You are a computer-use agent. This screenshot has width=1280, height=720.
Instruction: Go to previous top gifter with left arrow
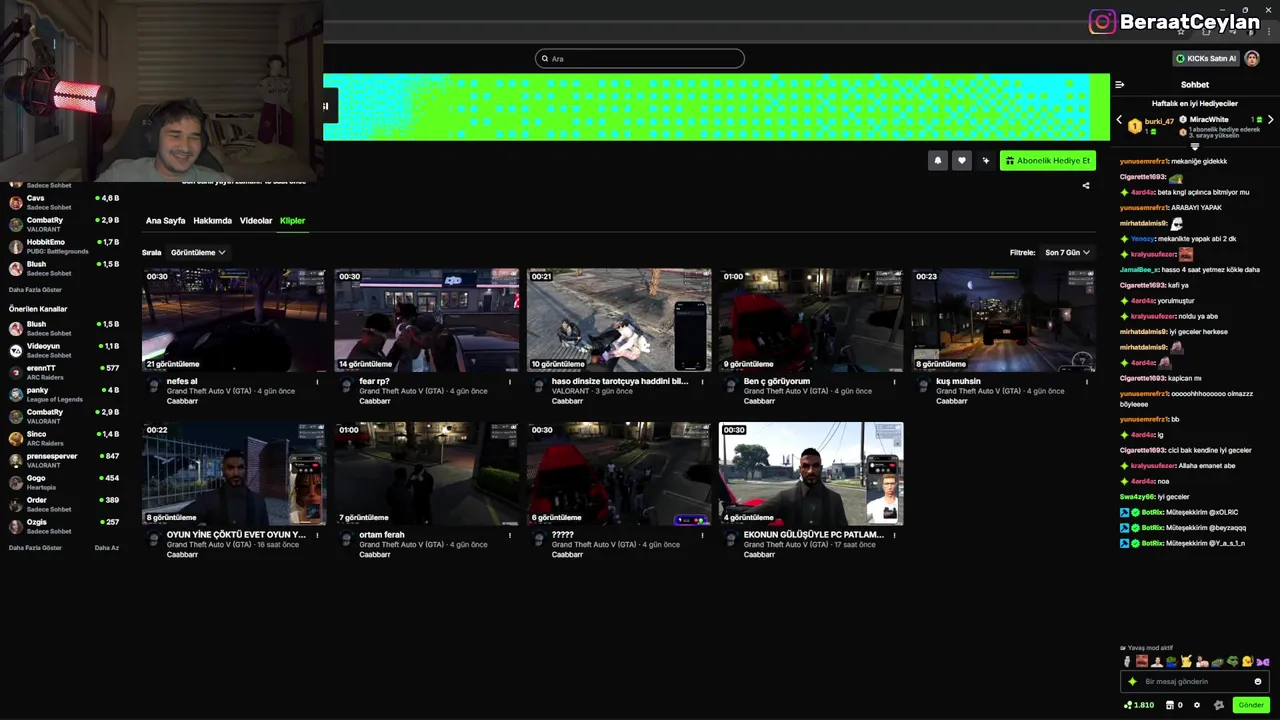tap(1119, 120)
